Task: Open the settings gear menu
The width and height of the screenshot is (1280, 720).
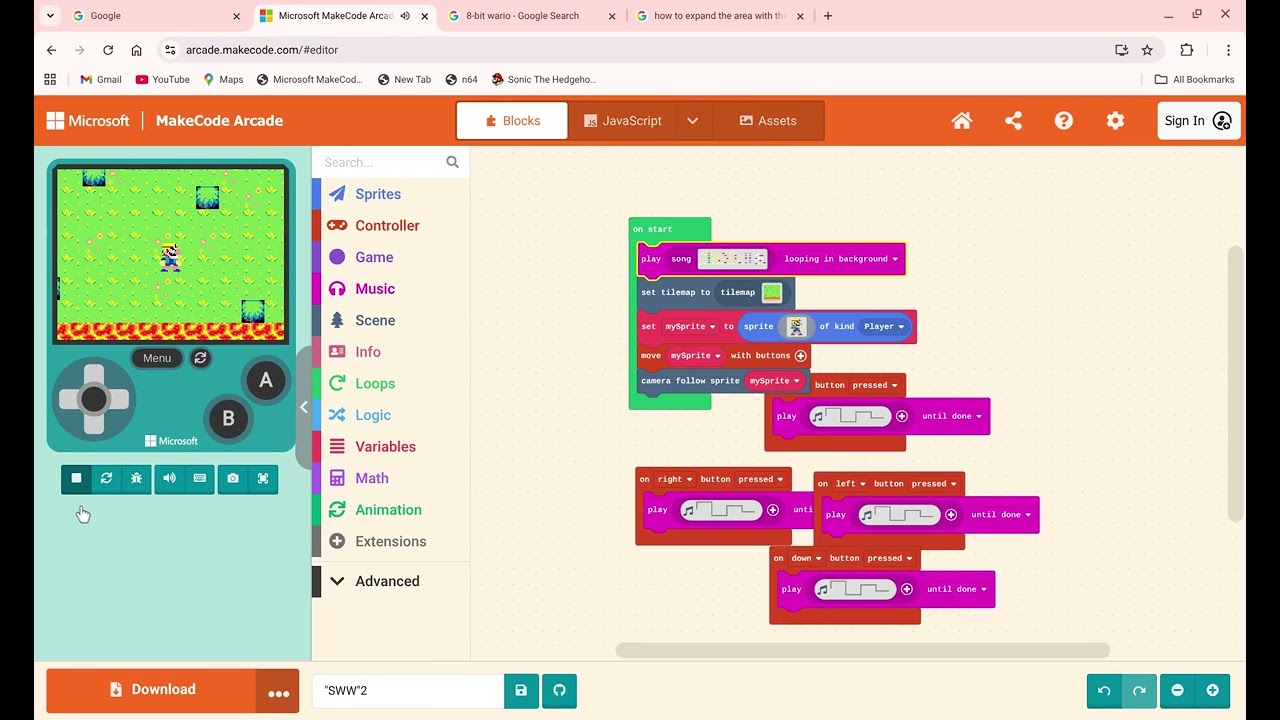Action: click(x=1115, y=121)
